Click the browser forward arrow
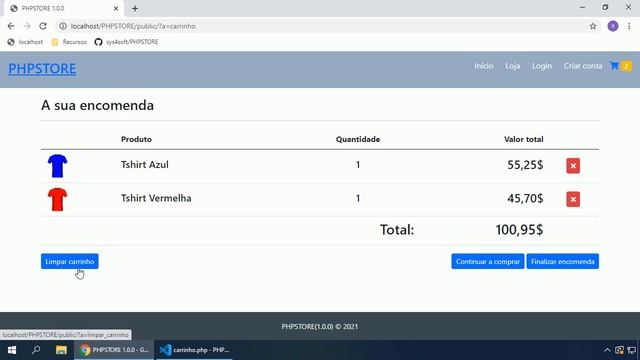This screenshot has height=360, width=640. click(27, 26)
